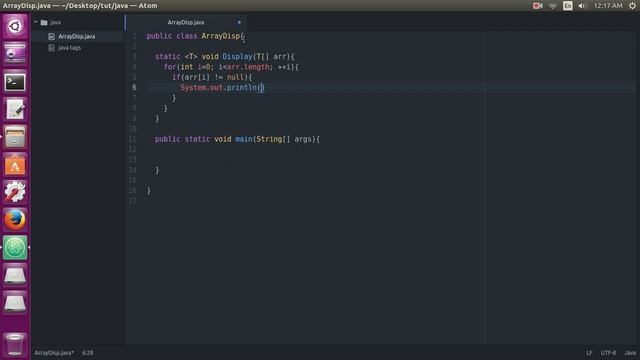
Task: Click line number 11 in the gutter
Action: [133, 139]
